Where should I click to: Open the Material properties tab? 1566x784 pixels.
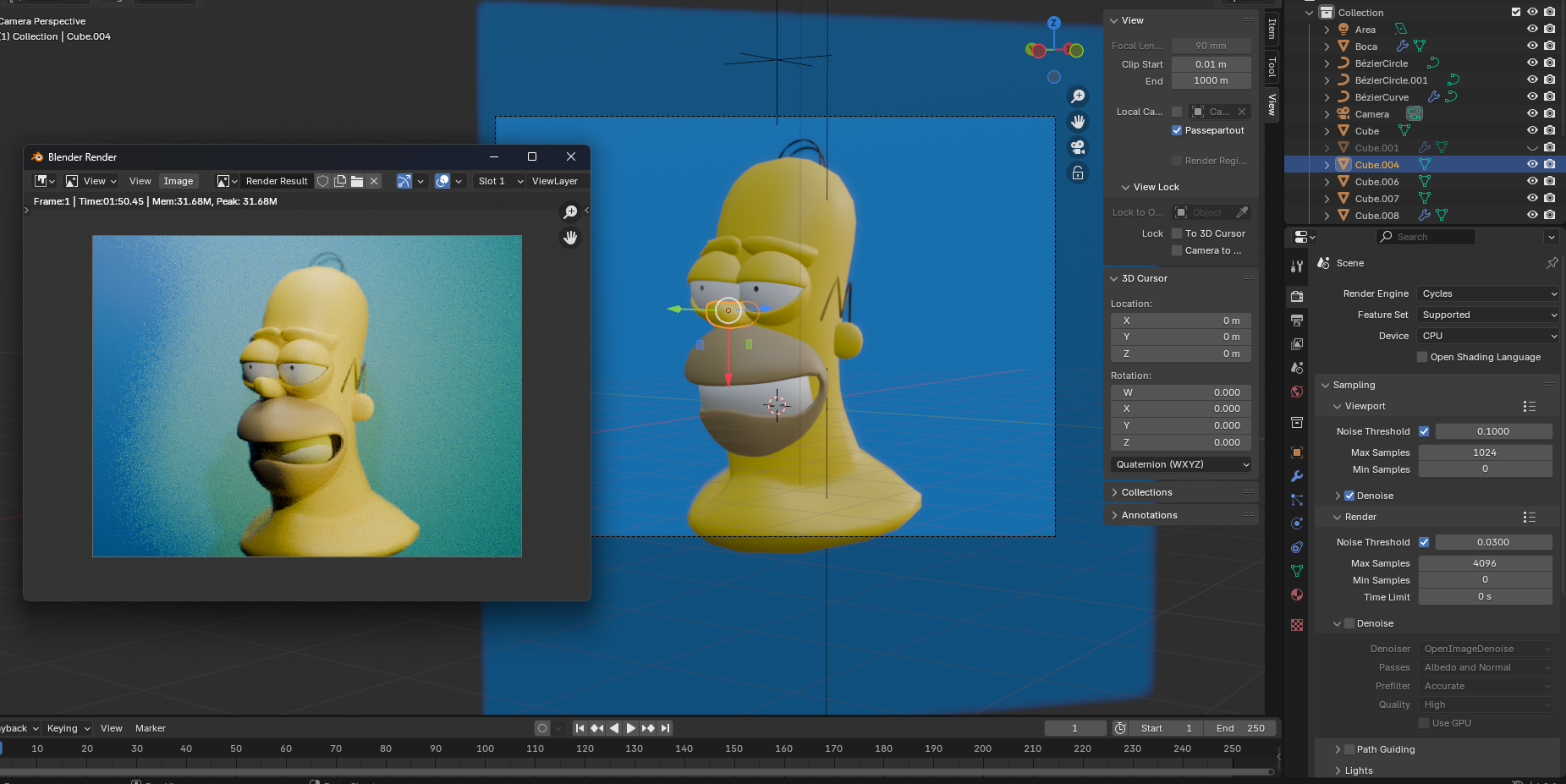[x=1297, y=595]
